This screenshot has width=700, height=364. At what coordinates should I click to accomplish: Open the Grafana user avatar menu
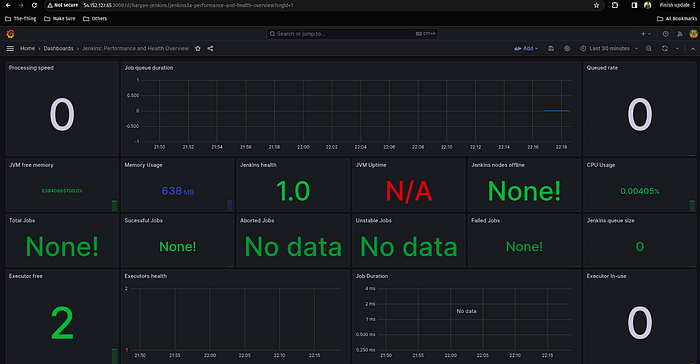(x=693, y=33)
